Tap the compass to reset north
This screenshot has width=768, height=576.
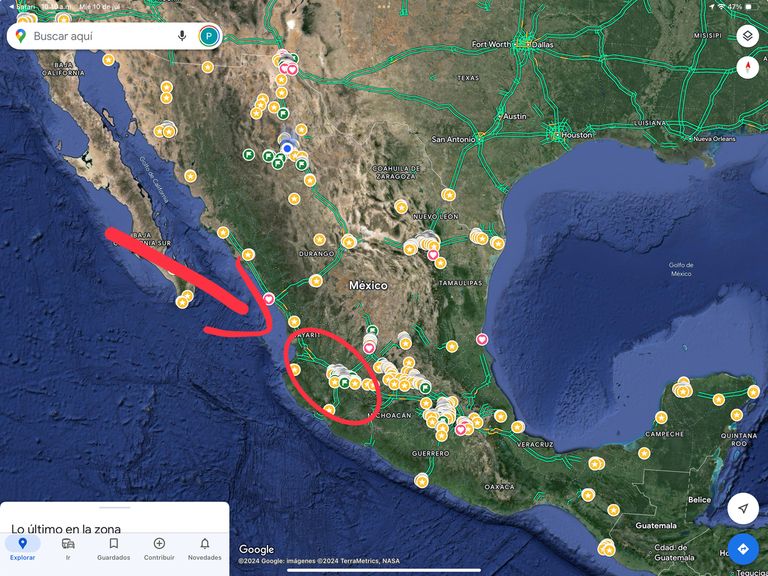[x=747, y=68]
